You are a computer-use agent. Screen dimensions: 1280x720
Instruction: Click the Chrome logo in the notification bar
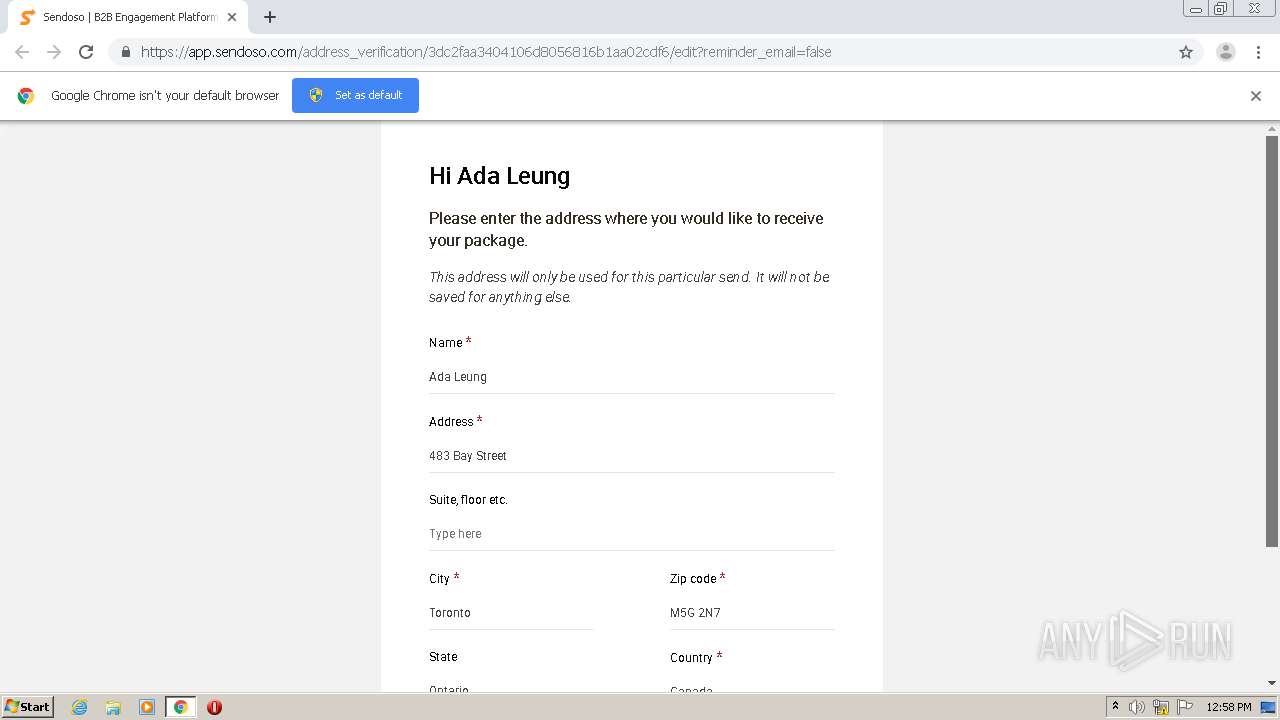coord(26,96)
